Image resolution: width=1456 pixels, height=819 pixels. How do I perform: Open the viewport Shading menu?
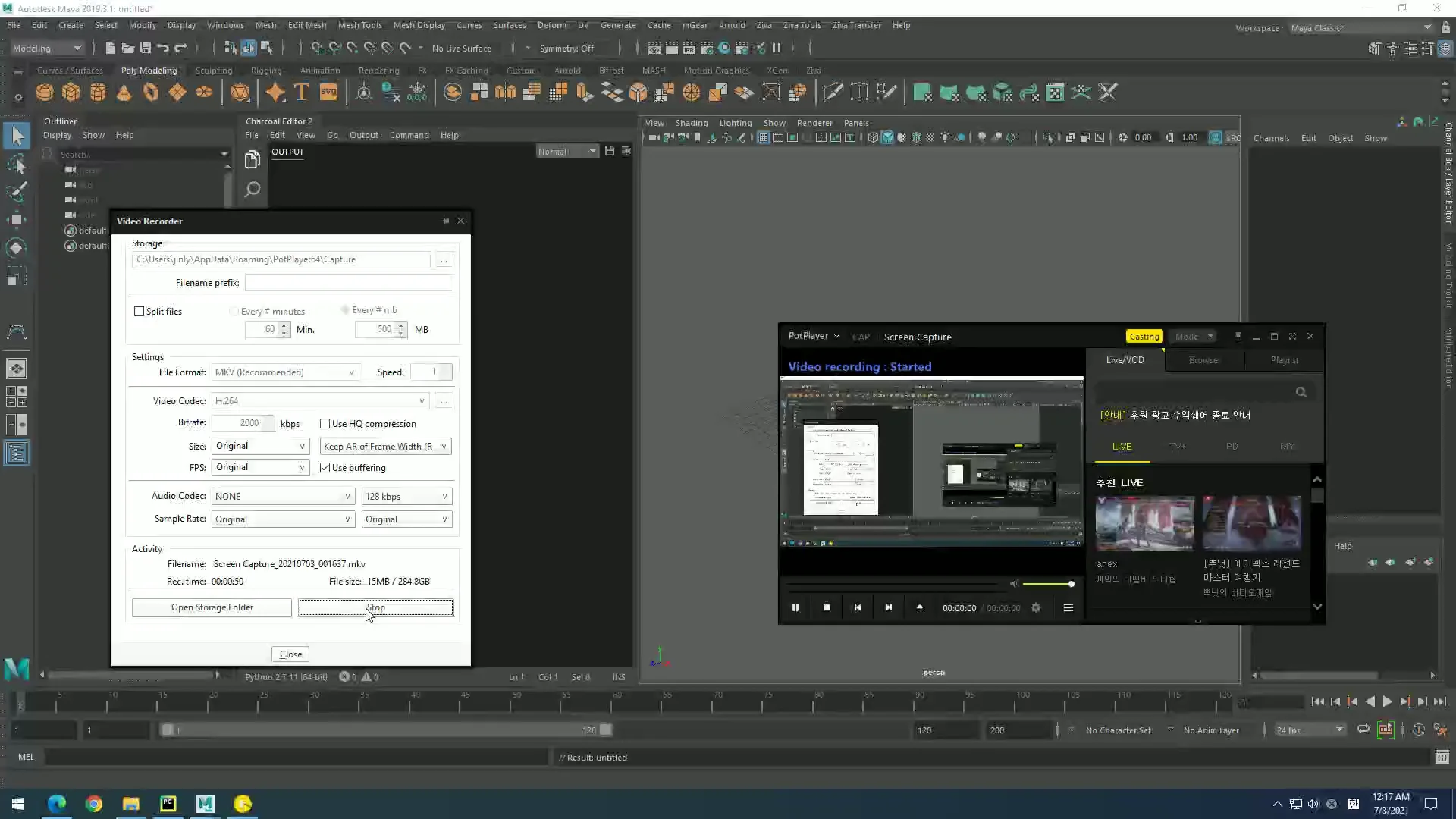point(692,123)
